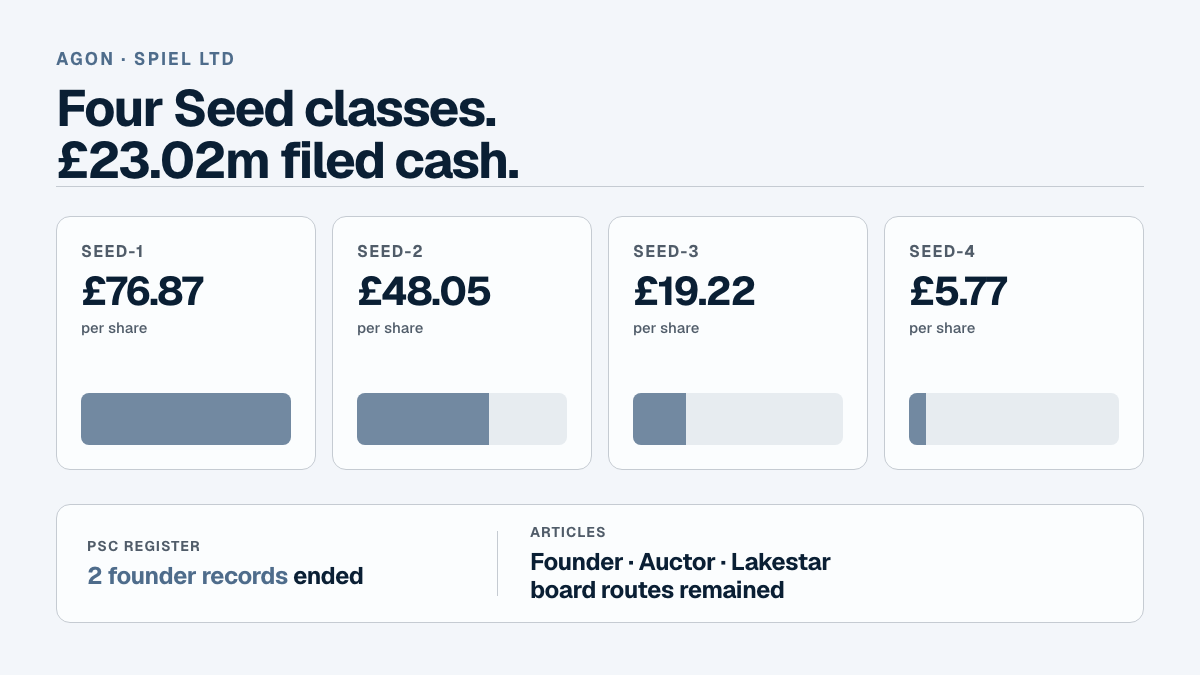Click the '£23.02m filed cash.' headline
Image resolution: width=1200 pixels, height=675 pixels.
pos(288,160)
